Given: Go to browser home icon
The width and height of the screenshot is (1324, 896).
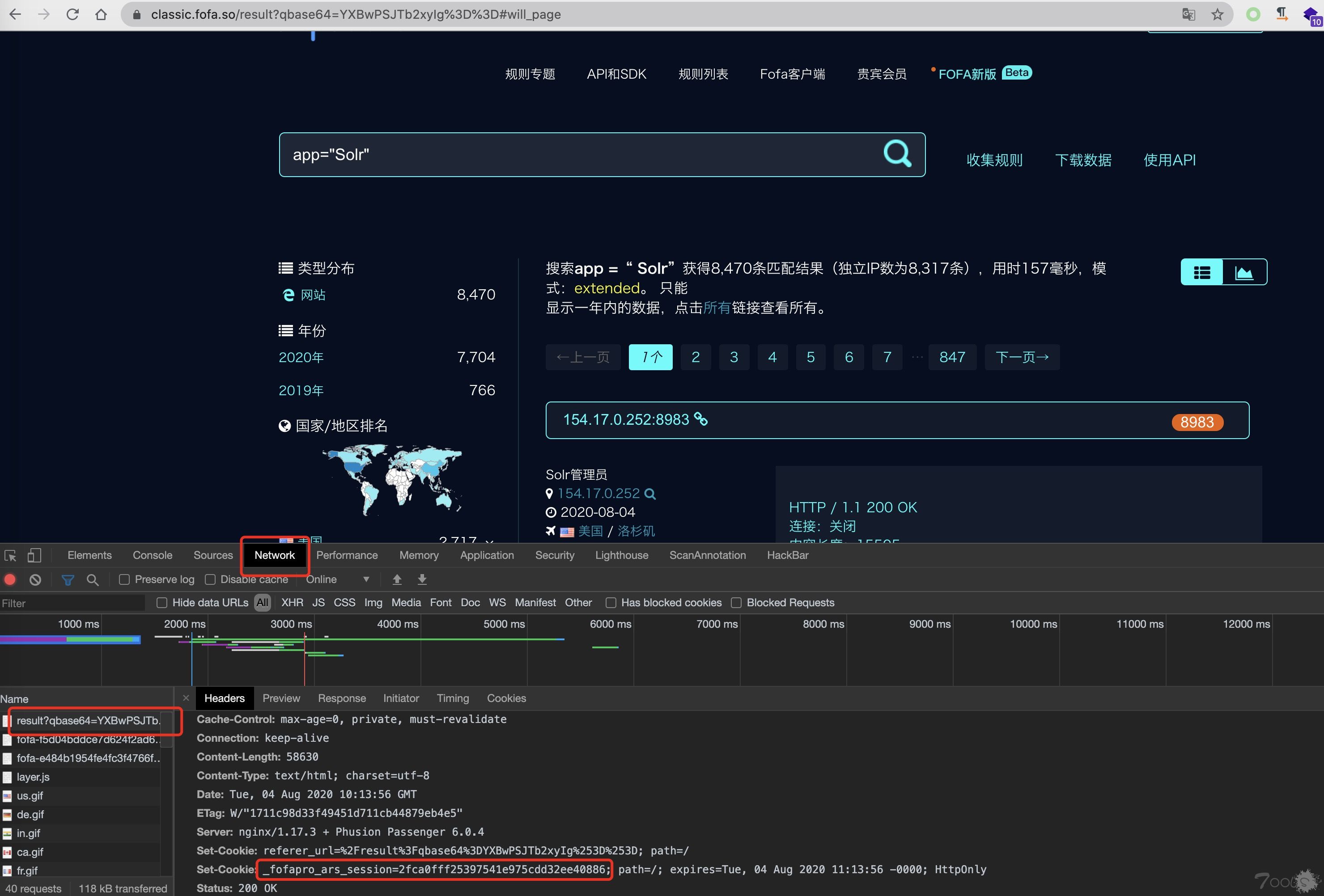Looking at the screenshot, I should pos(101,14).
